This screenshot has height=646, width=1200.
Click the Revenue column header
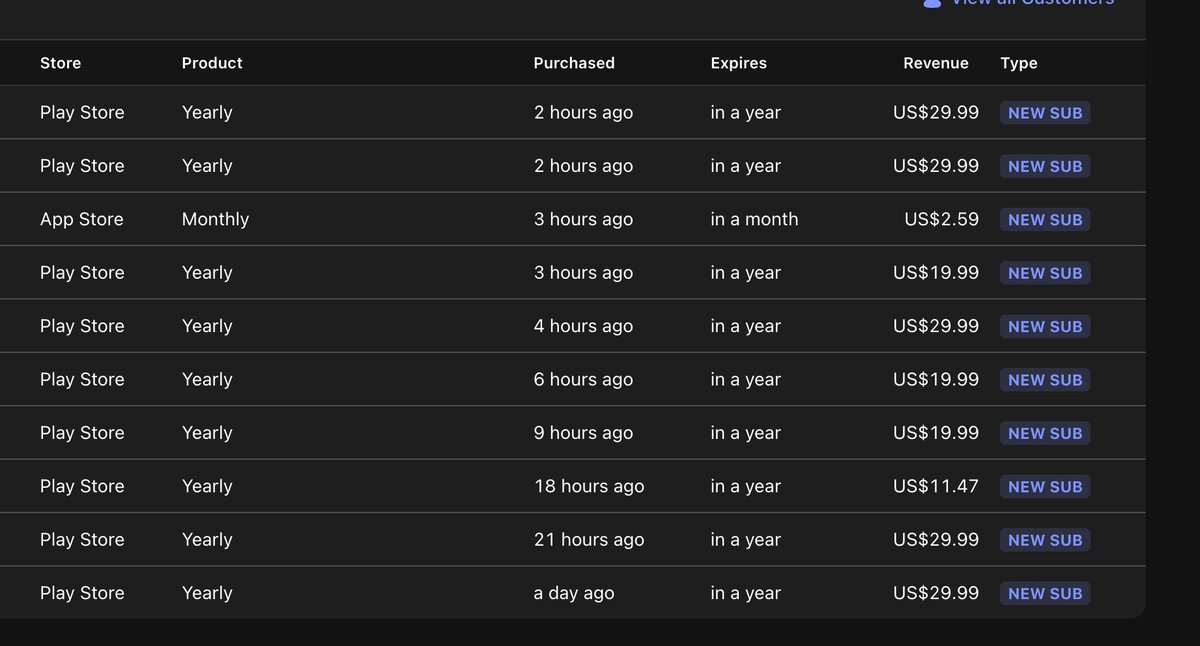coord(936,63)
